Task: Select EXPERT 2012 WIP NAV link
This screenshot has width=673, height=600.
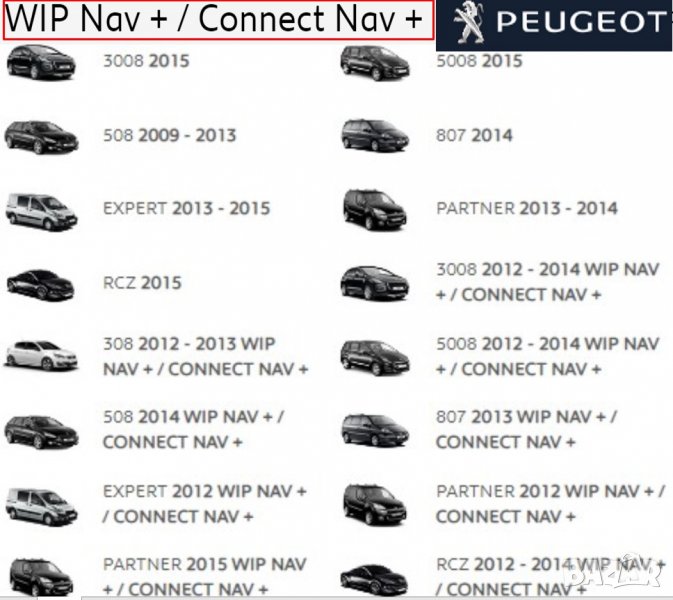Action: click(205, 504)
